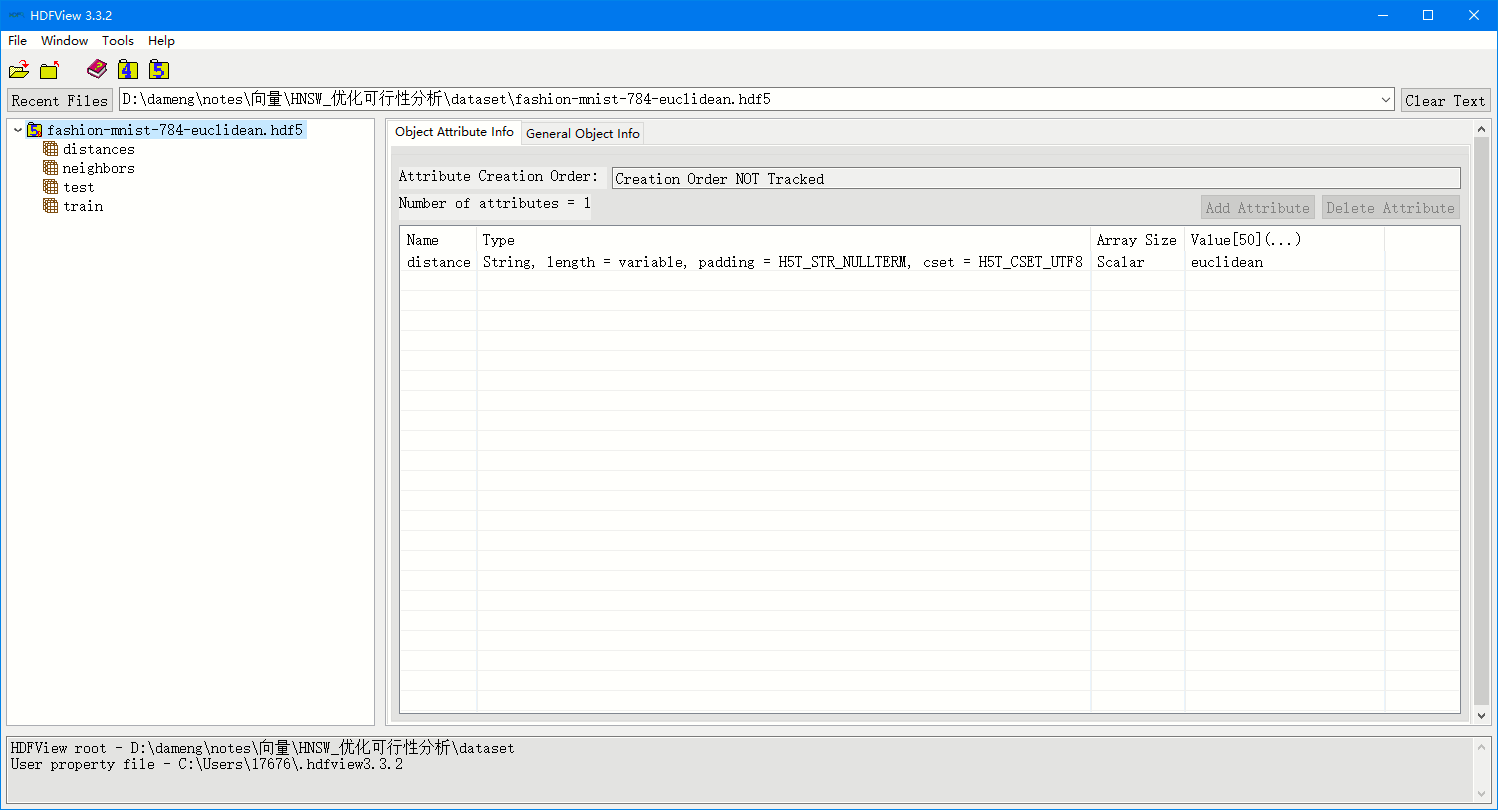Screen dimensions: 1498x810
Task: Click the Add Attribute button
Action: pyautogui.click(x=1257, y=208)
